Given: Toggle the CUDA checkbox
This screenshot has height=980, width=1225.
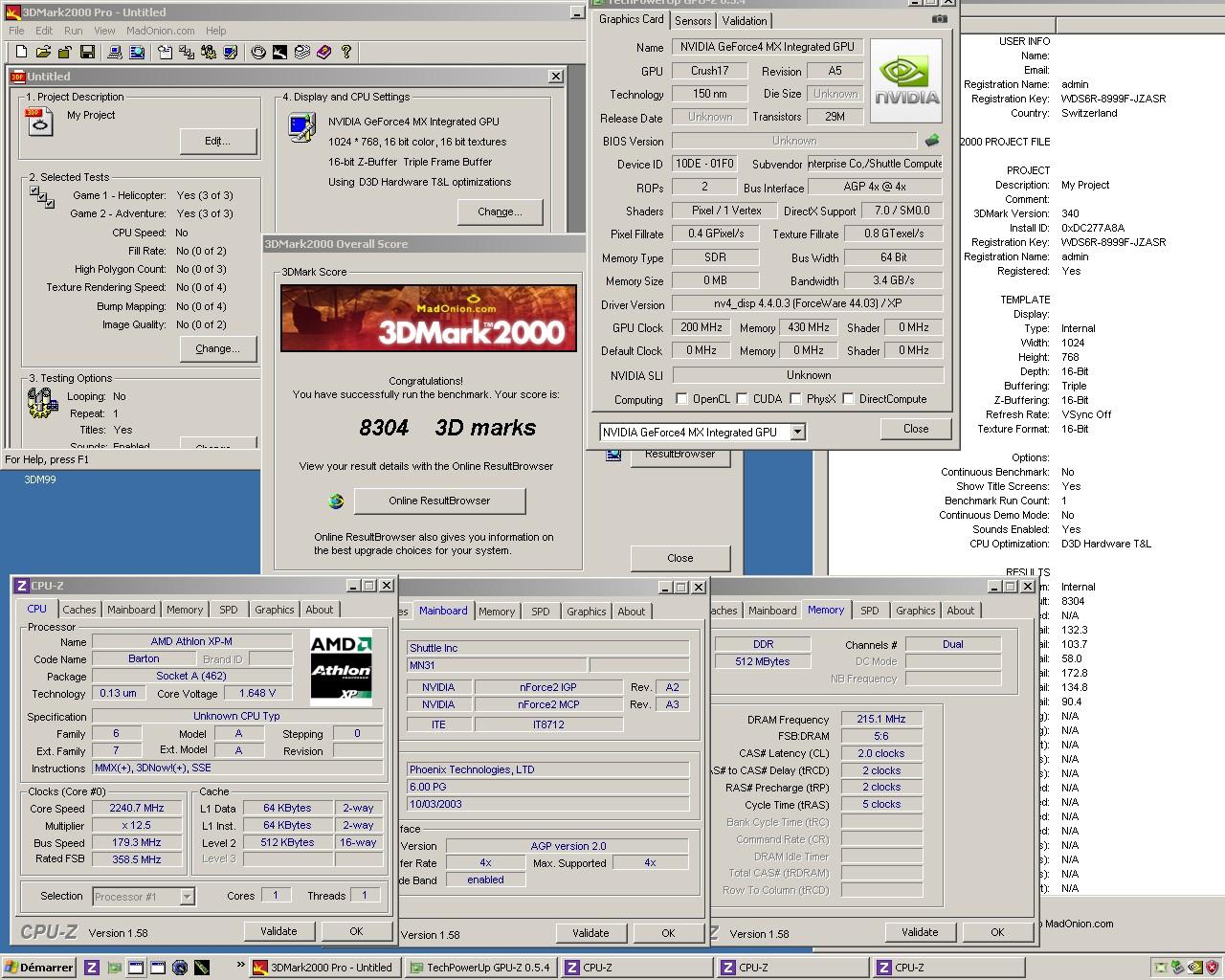Looking at the screenshot, I should pos(742,399).
